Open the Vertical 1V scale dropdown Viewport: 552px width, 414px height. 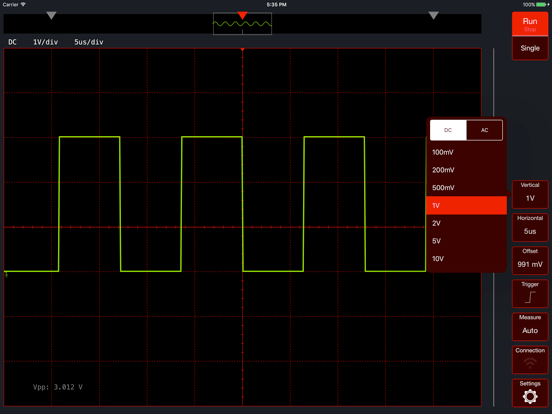tap(530, 194)
